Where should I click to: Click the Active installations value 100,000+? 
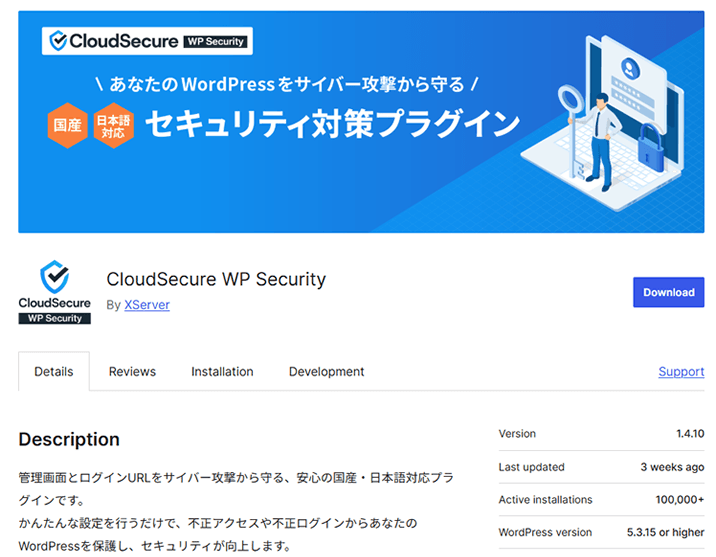coord(680,500)
